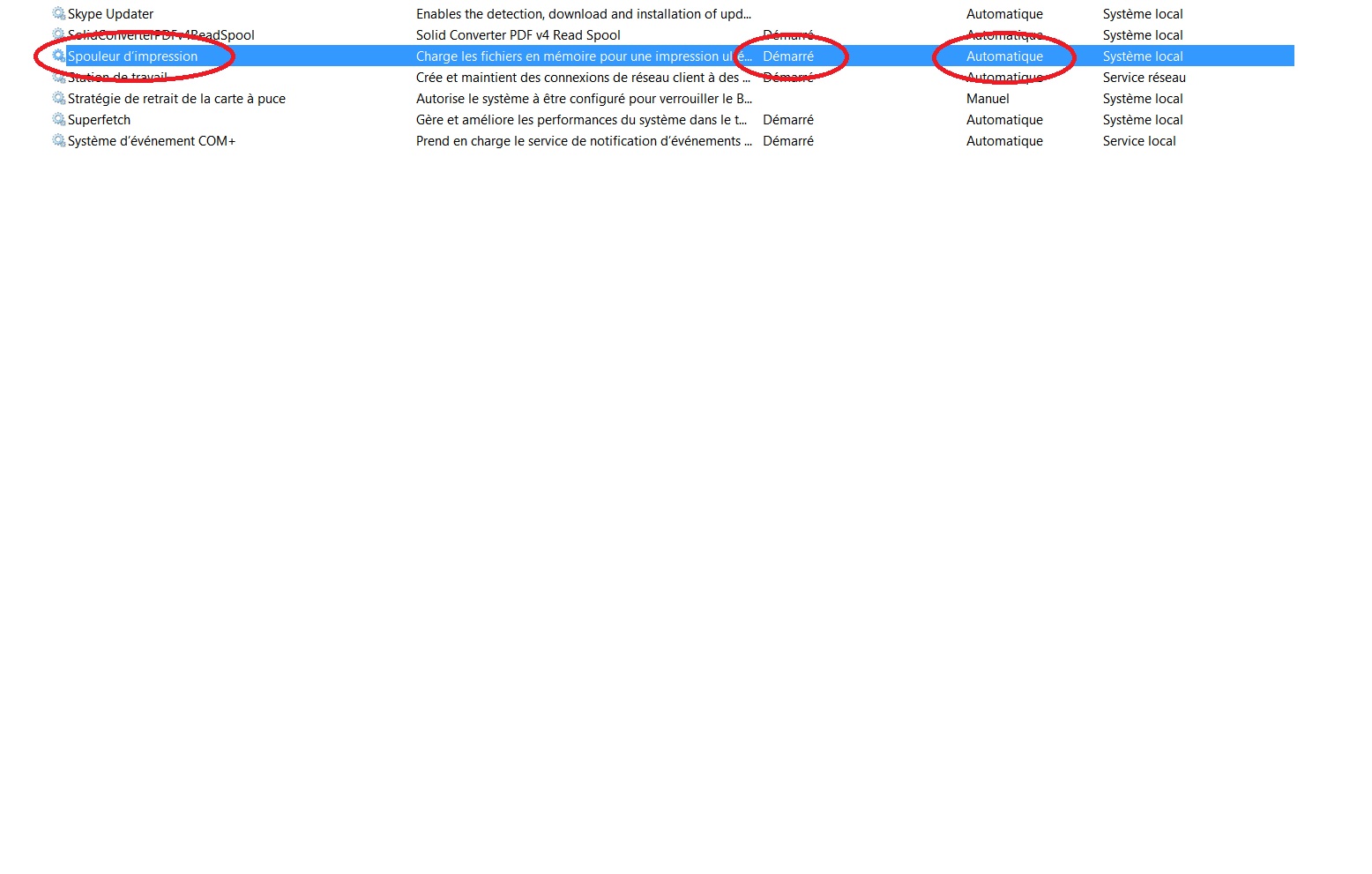
Task: Click Démarré status of Spouleur d'impression
Action: click(788, 56)
